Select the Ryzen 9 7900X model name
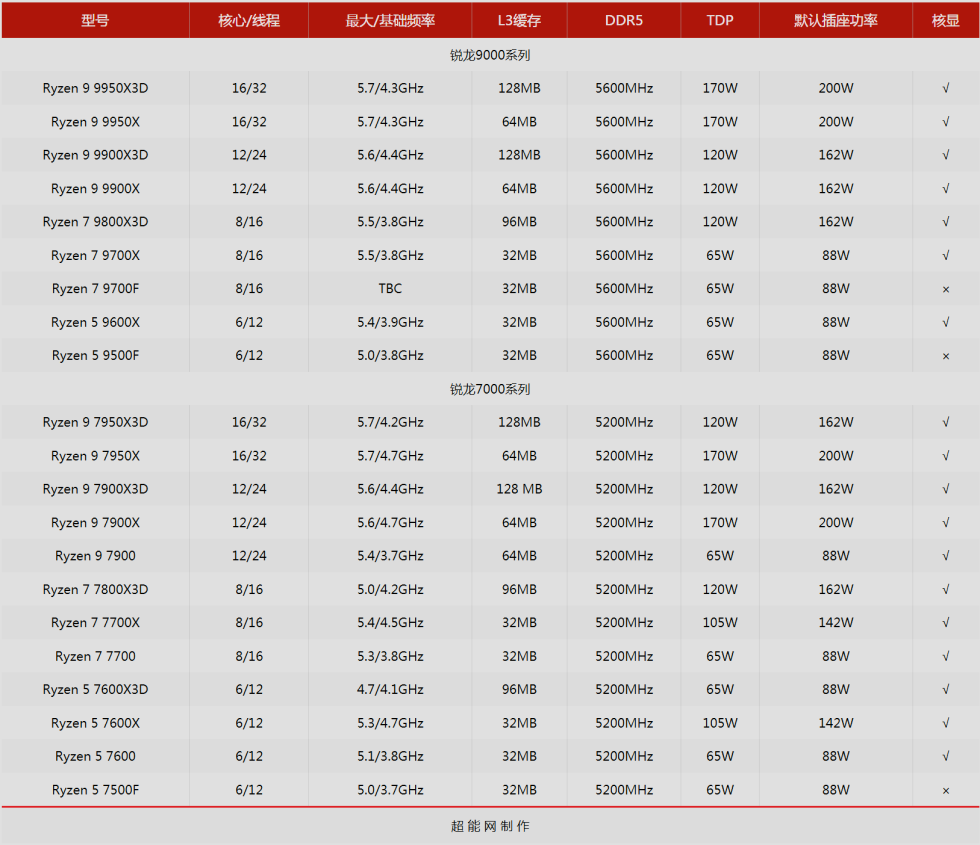This screenshot has height=845, width=980. [x=95, y=523]
